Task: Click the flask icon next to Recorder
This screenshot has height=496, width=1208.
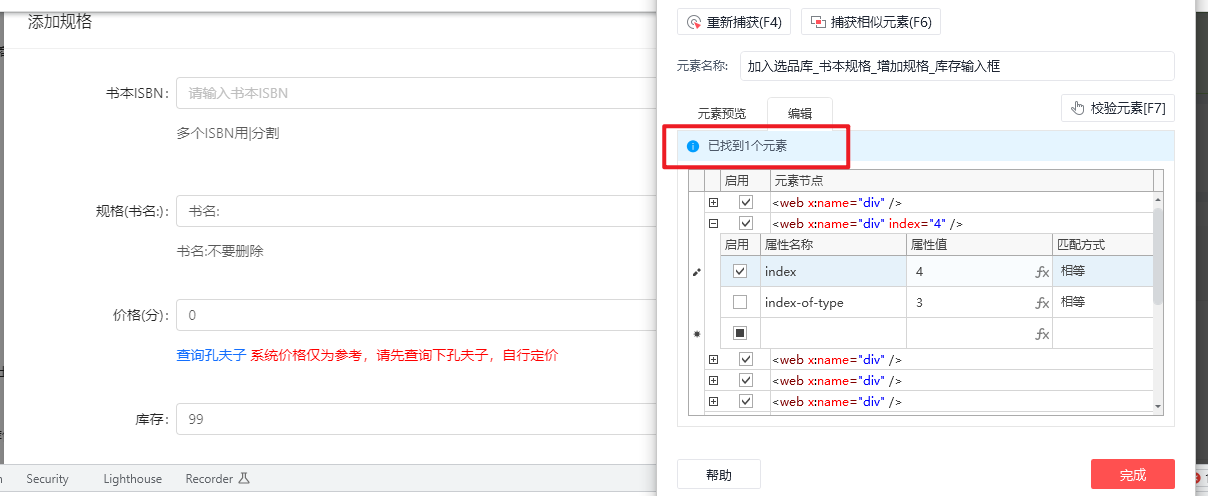Action: 243,479
